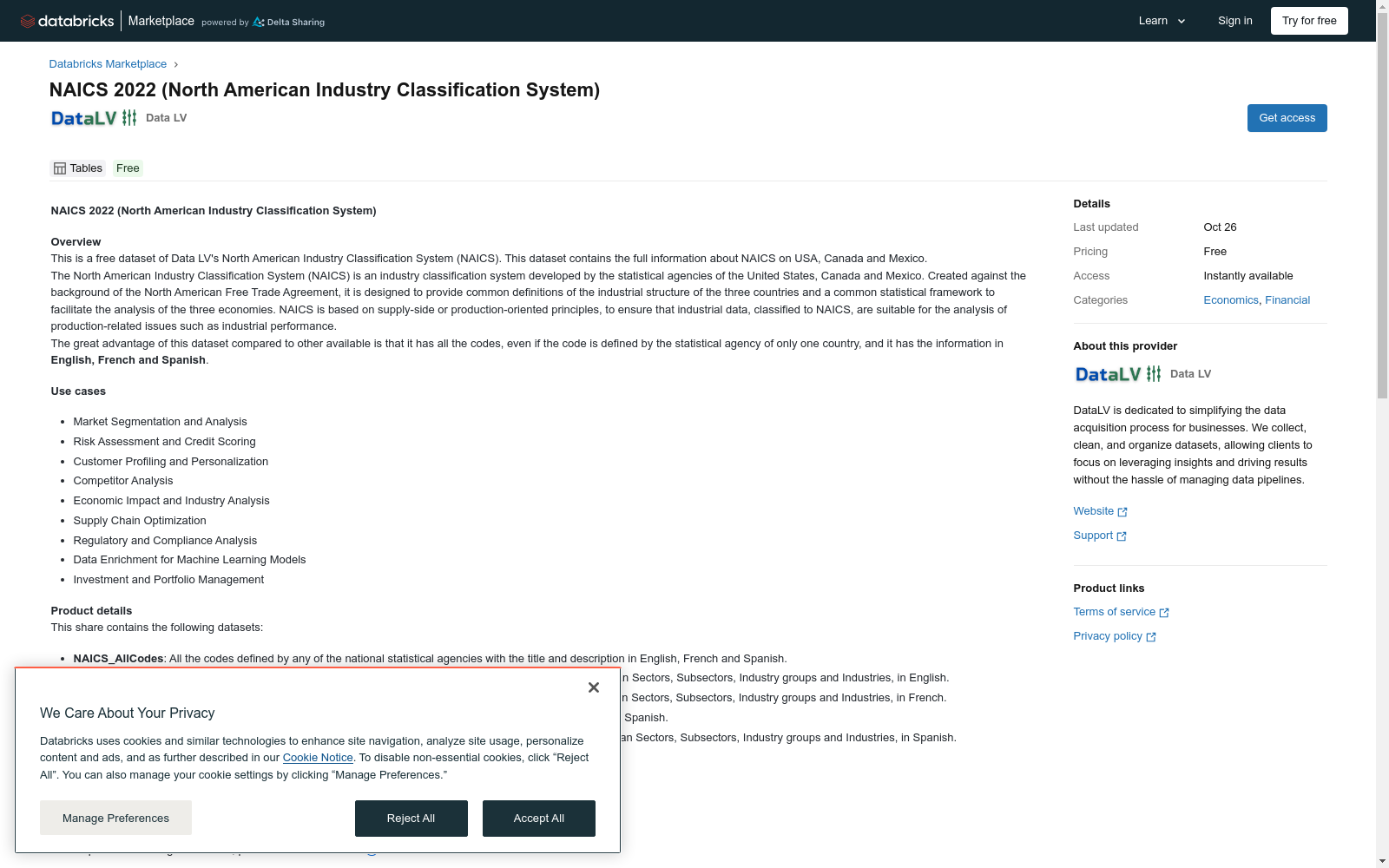The image size is (1389, 868).
Task: Click the Overview section heading
Action: (x=76, y=242)
